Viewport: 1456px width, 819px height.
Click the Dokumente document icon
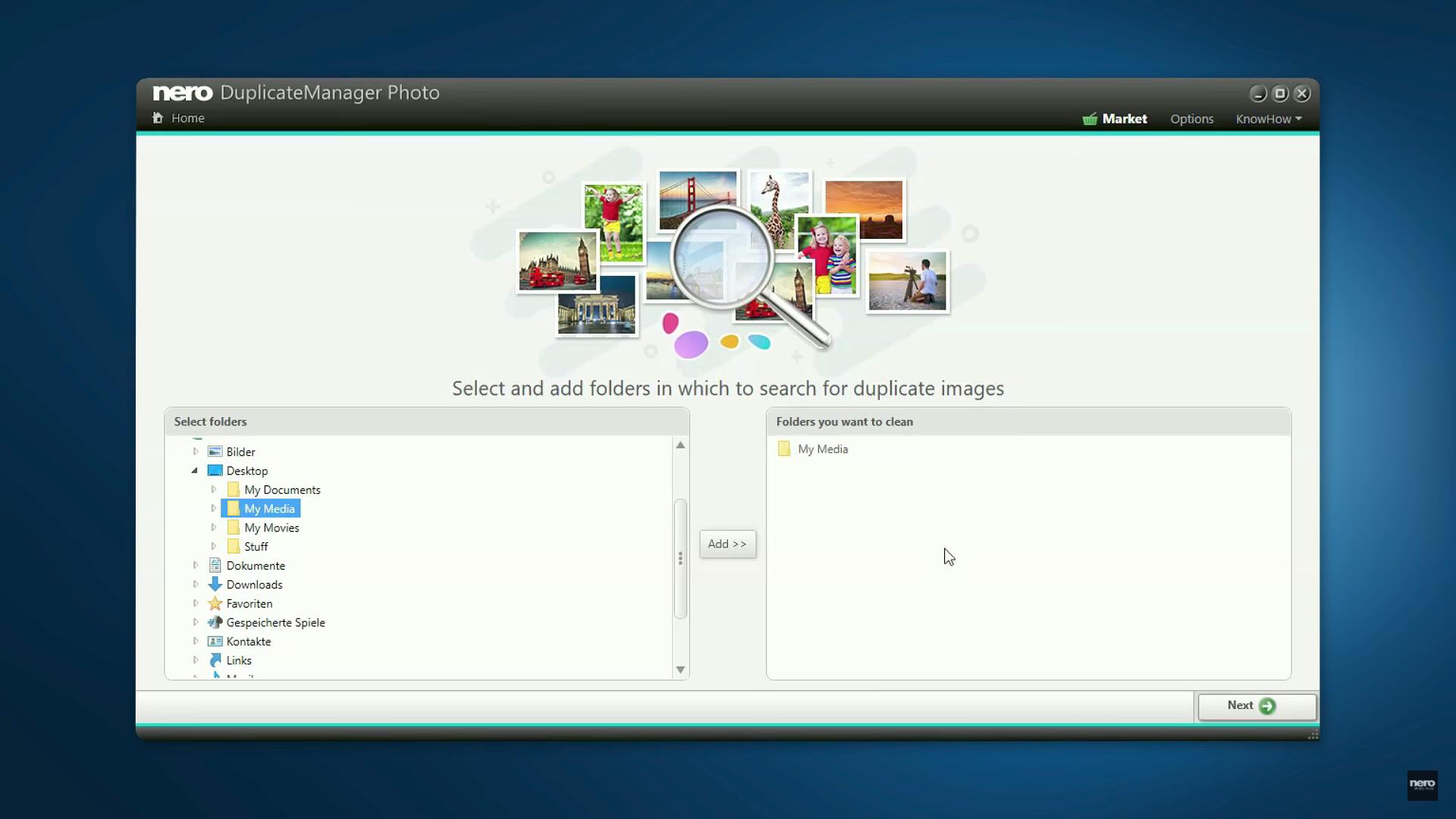tap(215, 565)
